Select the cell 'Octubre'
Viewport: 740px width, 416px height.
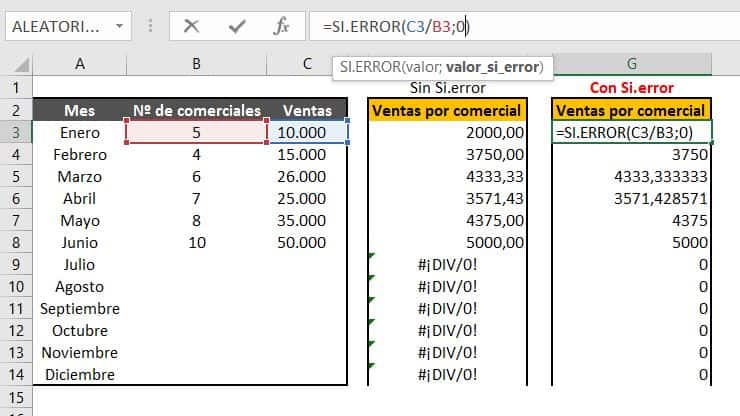pos(80,331)
